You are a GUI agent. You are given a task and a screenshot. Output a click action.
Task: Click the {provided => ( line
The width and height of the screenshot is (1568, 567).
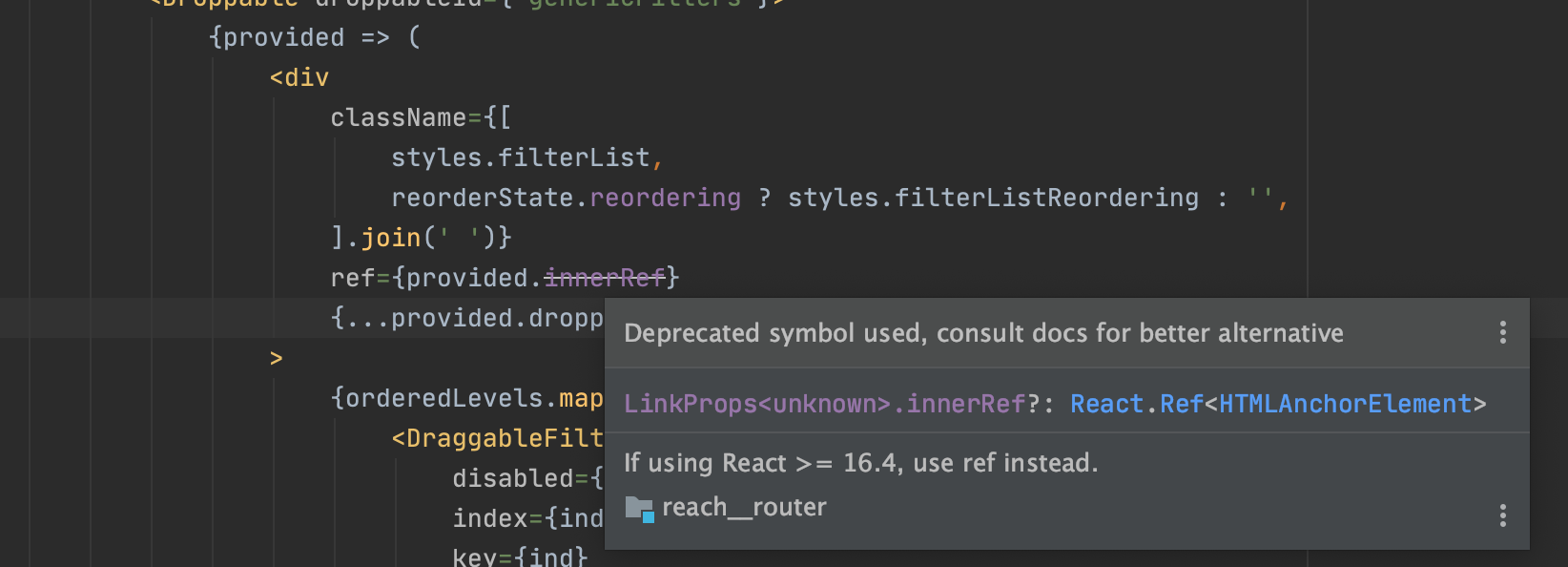(315, 37)
